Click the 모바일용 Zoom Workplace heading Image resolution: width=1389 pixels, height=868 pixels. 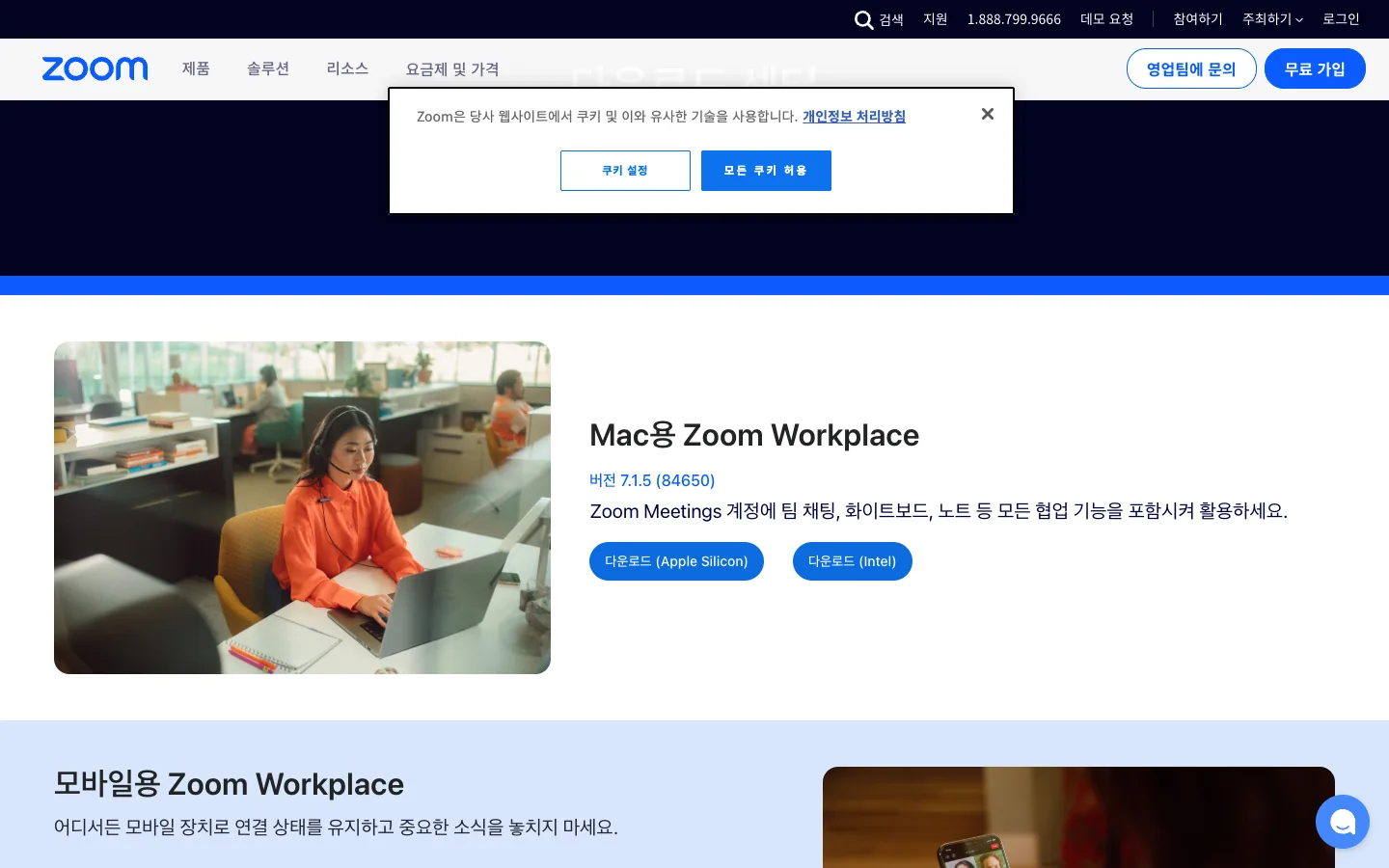coord(229,784)
